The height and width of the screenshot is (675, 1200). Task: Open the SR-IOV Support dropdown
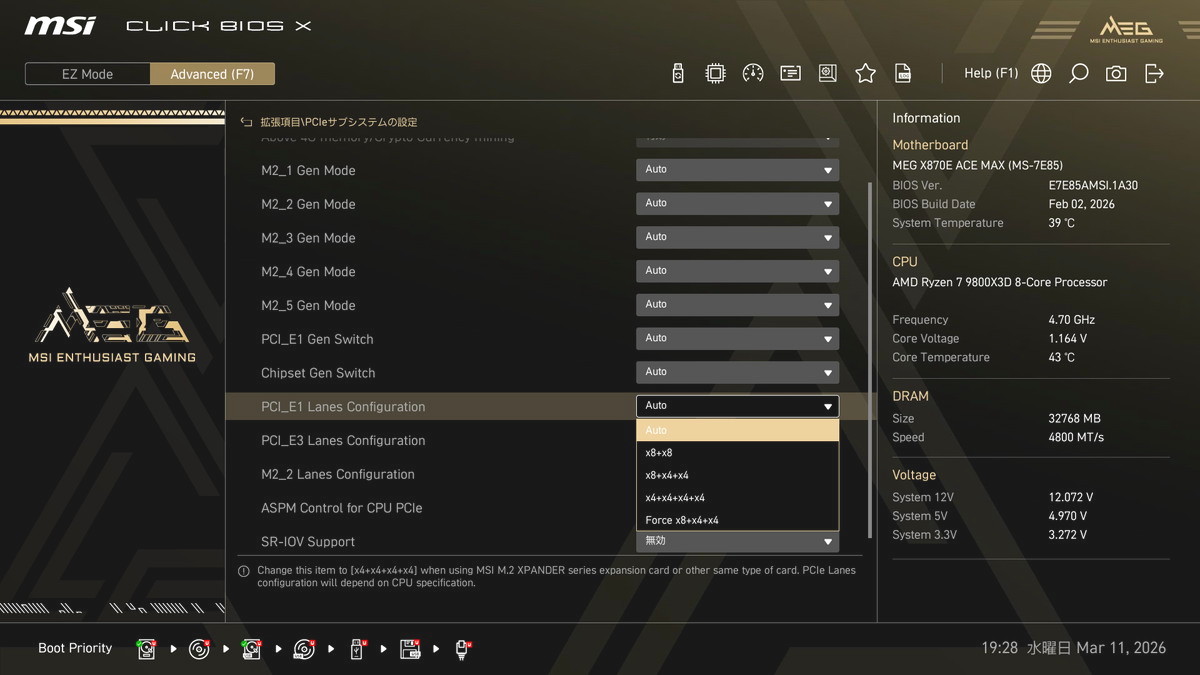coord(737,541)
